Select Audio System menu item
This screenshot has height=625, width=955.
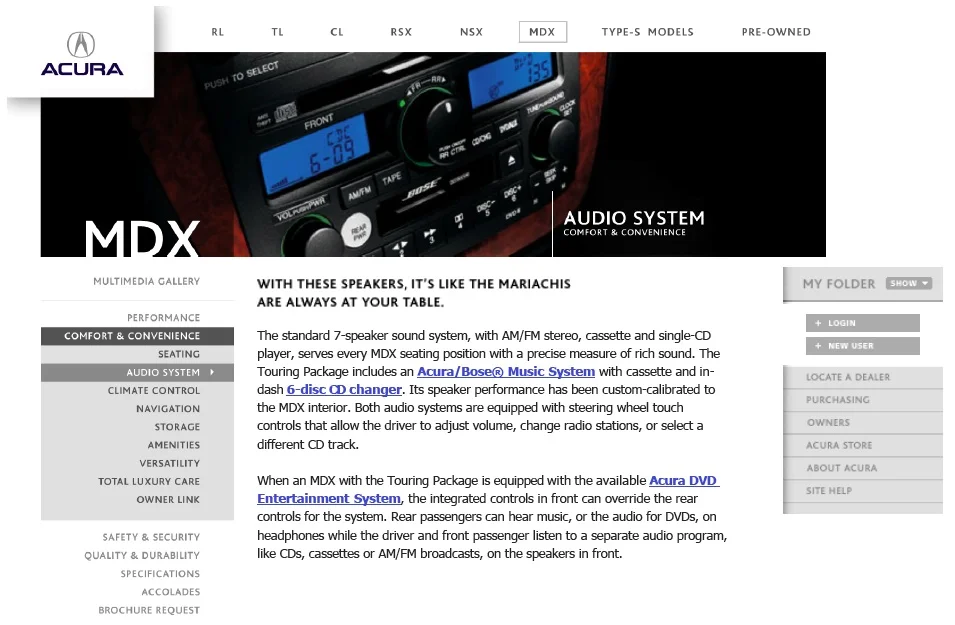click(138, 373)
